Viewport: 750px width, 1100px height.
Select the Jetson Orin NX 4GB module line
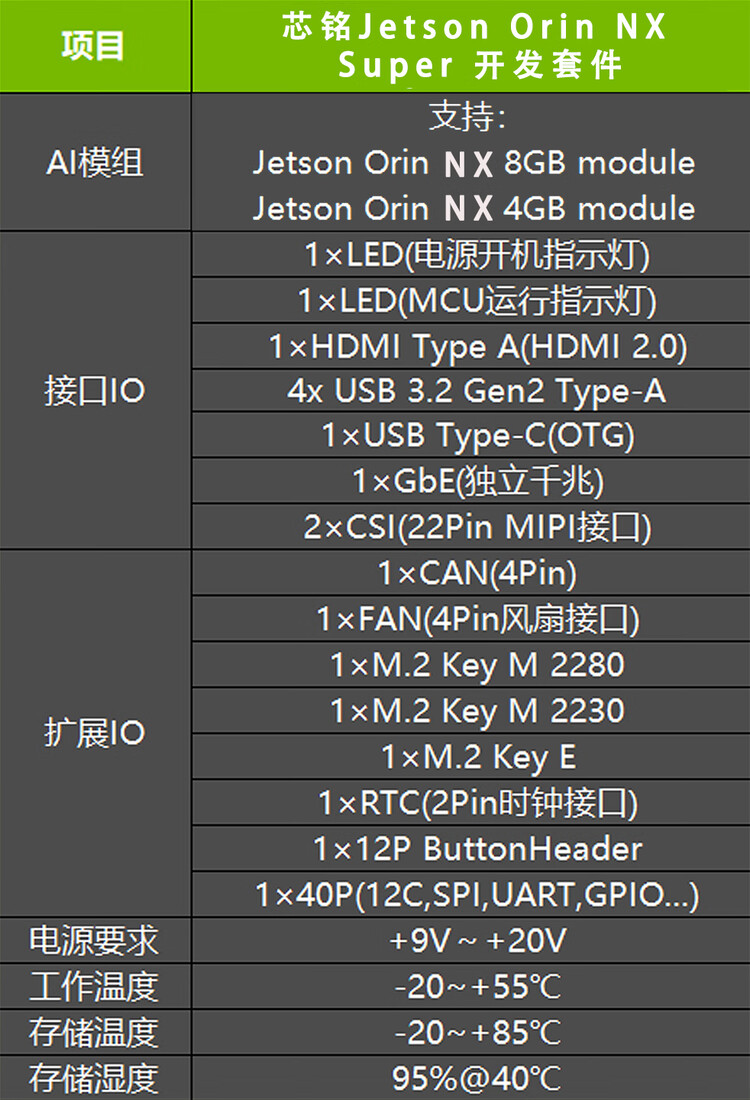(x=474, y=208)
